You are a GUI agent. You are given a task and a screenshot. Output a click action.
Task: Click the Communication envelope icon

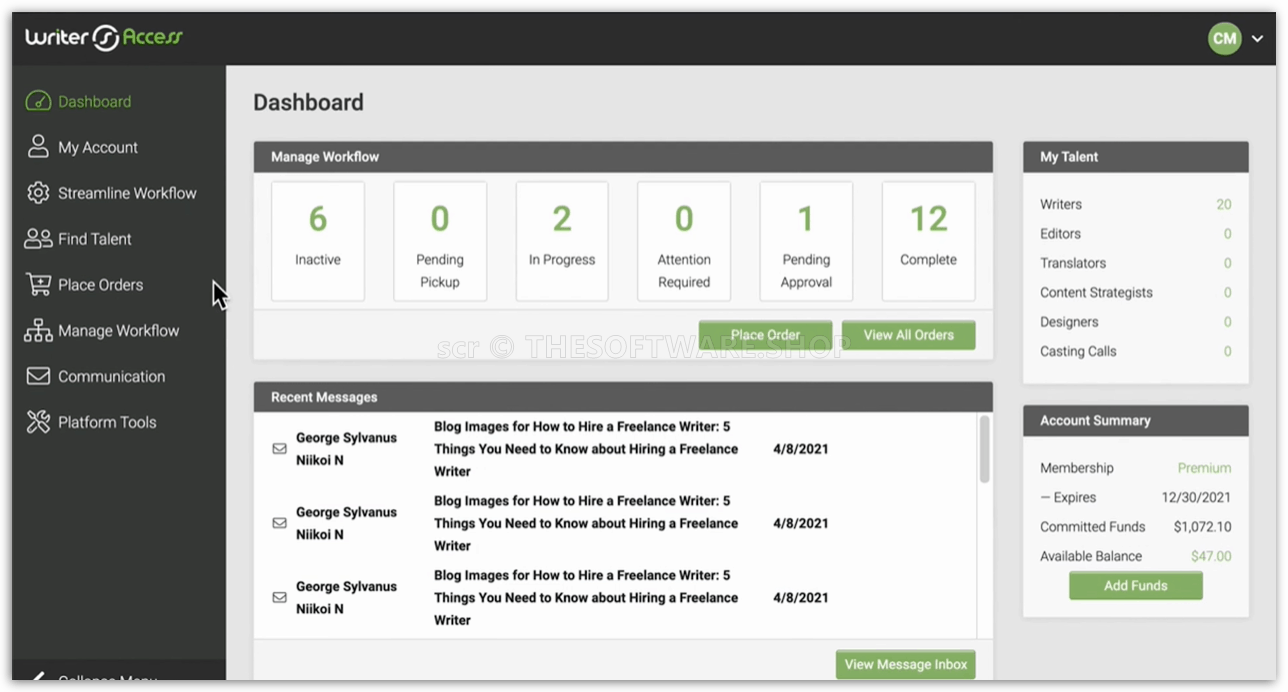(38, 377)
